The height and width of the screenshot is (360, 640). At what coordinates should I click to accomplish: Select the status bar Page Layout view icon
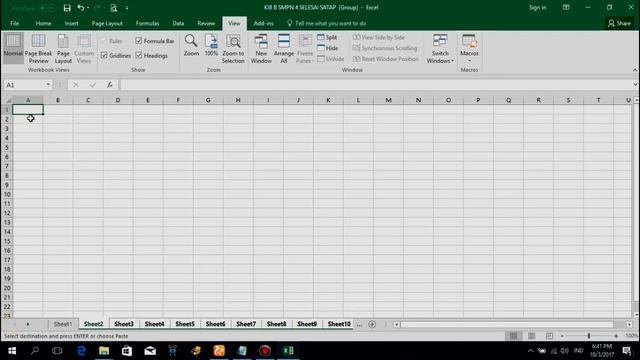pos(531,336)
